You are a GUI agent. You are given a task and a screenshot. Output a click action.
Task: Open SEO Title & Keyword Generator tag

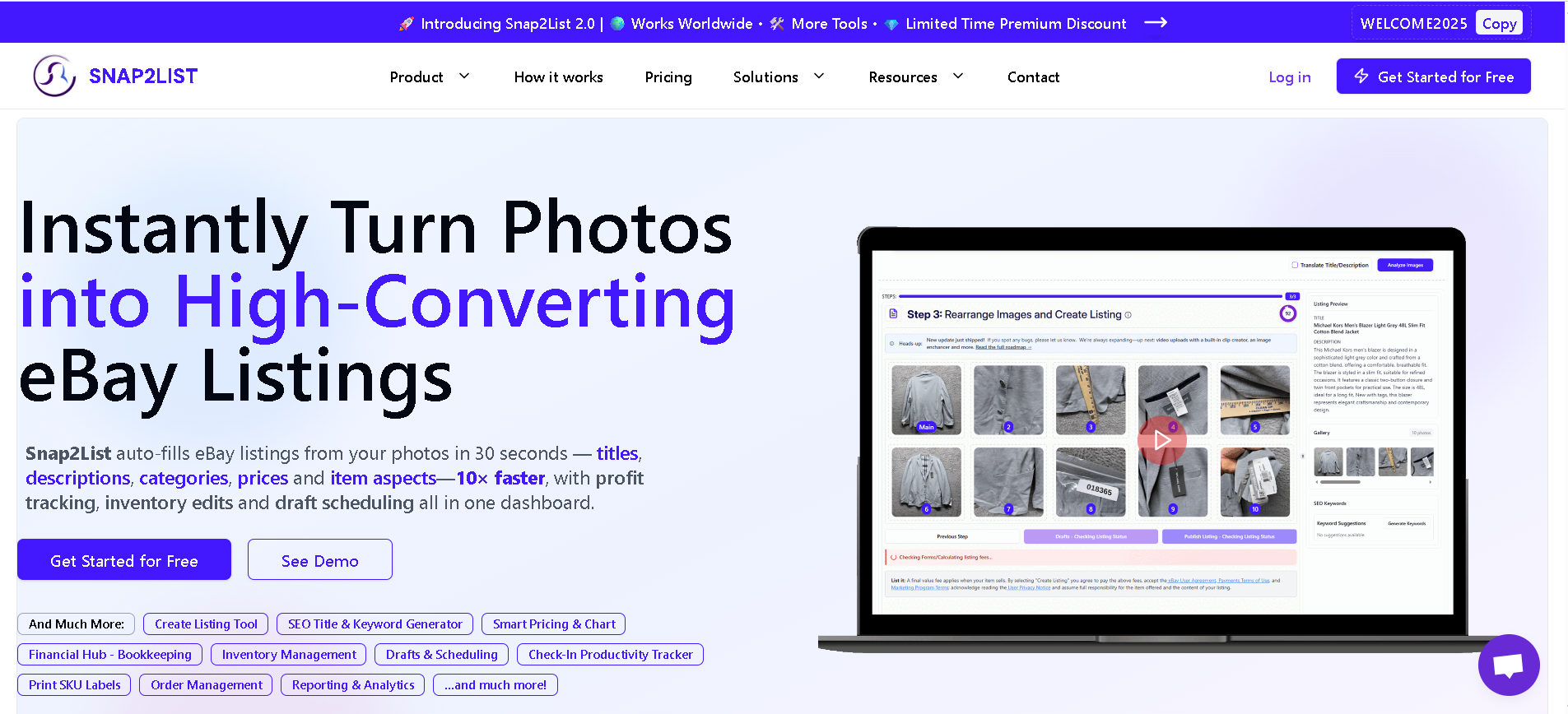pyautogui.click(x=375, y=624)
